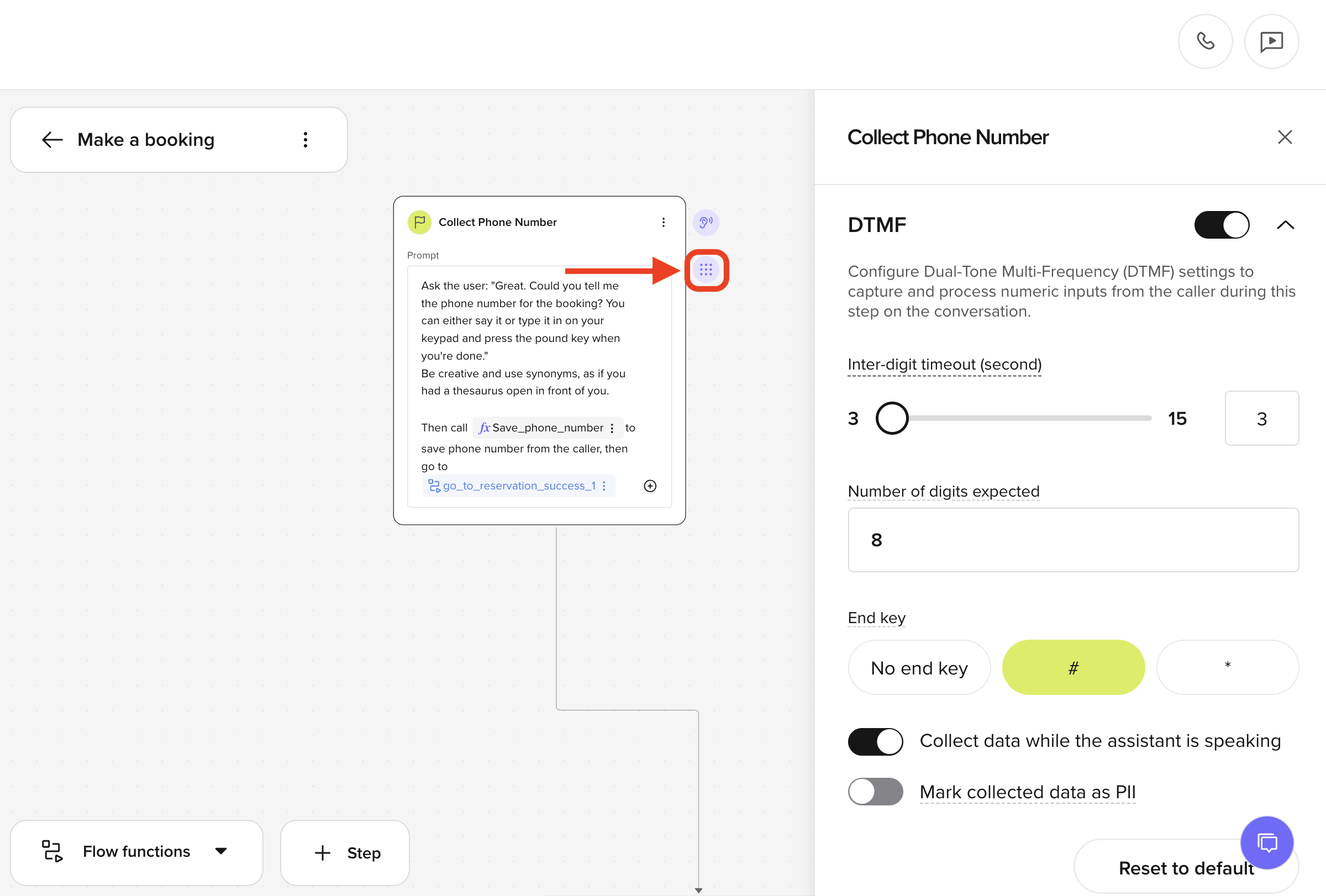Open Make a booking options menu
Viewport: 1326px width, 896px height.
pos(306,140)
